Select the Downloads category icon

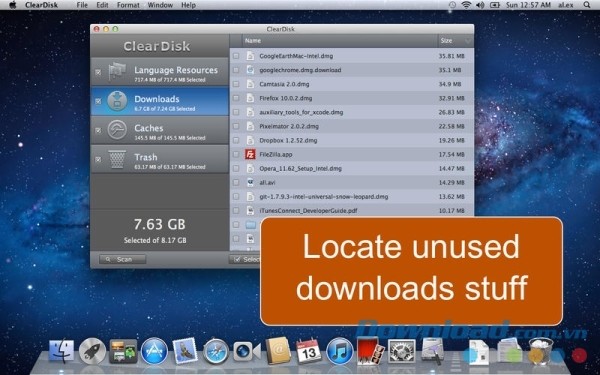pos(117,101)
